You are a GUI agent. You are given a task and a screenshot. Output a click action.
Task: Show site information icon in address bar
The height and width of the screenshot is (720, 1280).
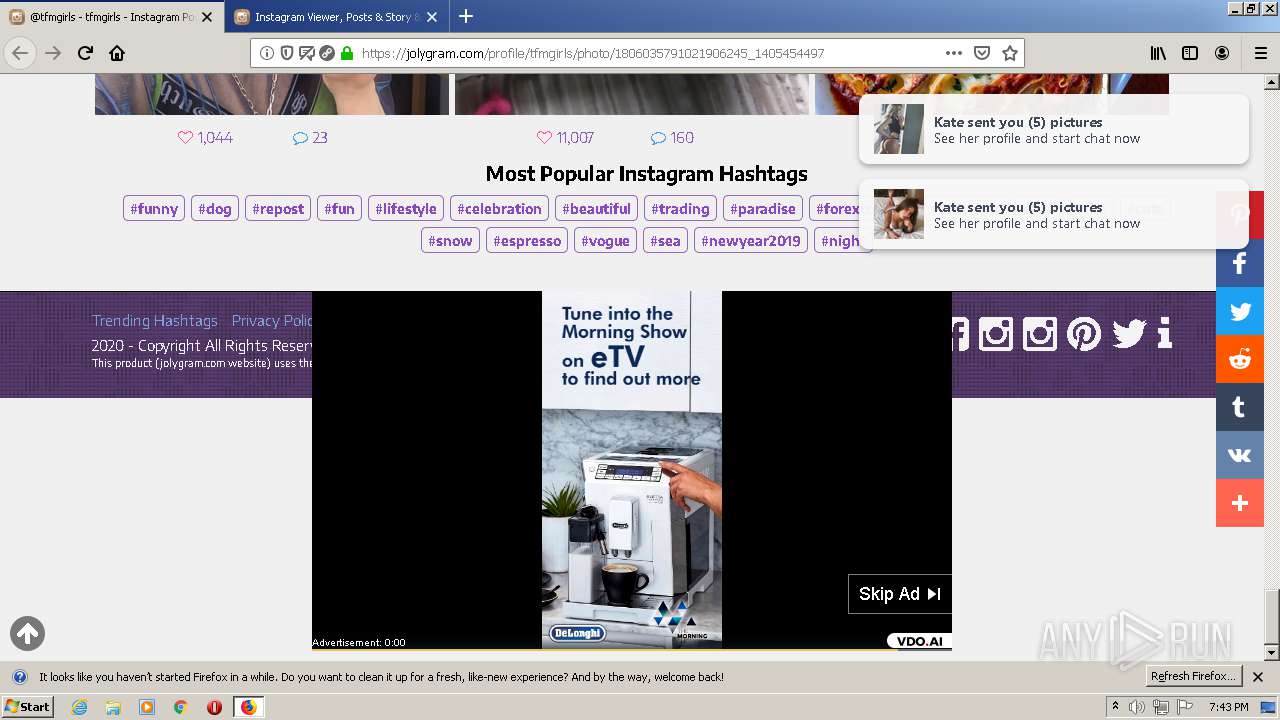(267, 53)
